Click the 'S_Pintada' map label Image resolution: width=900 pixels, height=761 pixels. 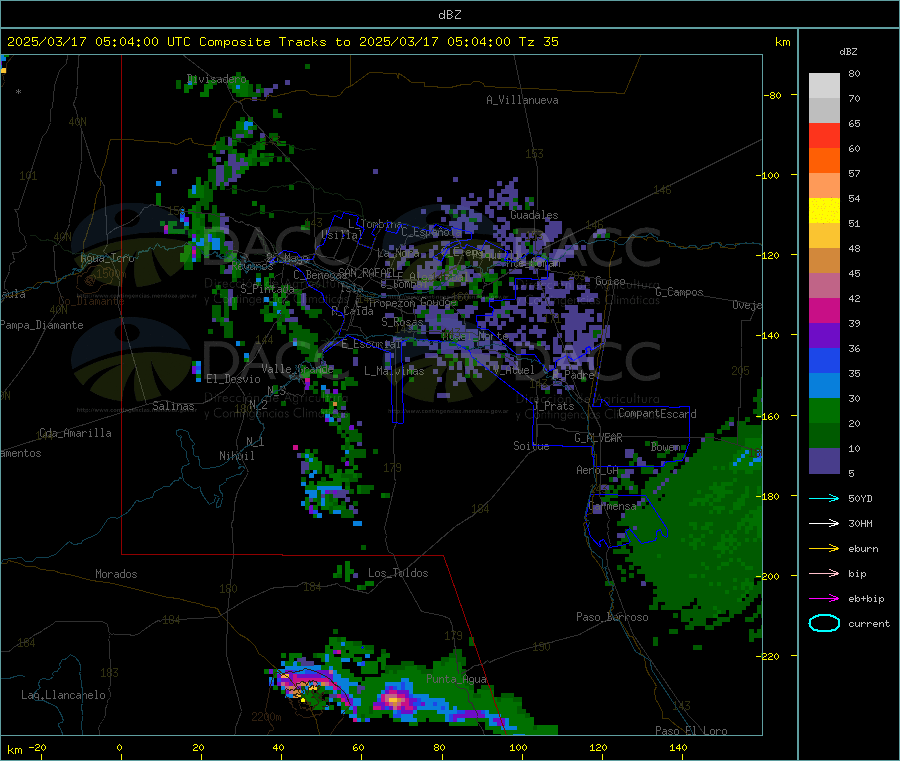[x=267, y=289]
